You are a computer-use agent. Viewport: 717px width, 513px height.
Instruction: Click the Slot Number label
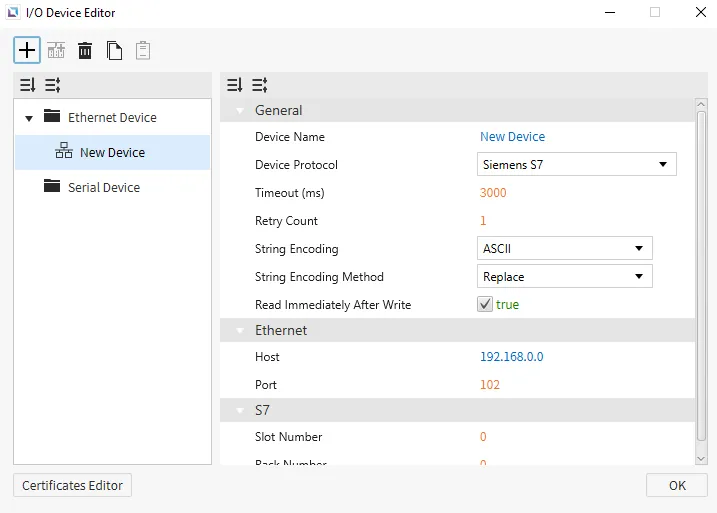[289, 437]
